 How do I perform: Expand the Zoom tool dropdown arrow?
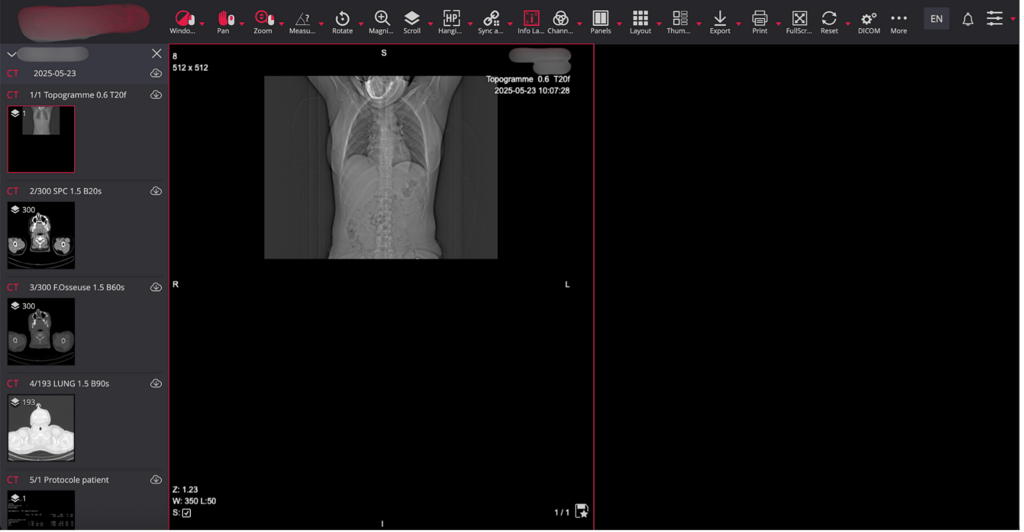pyautogui.click(x=281, y=24)
